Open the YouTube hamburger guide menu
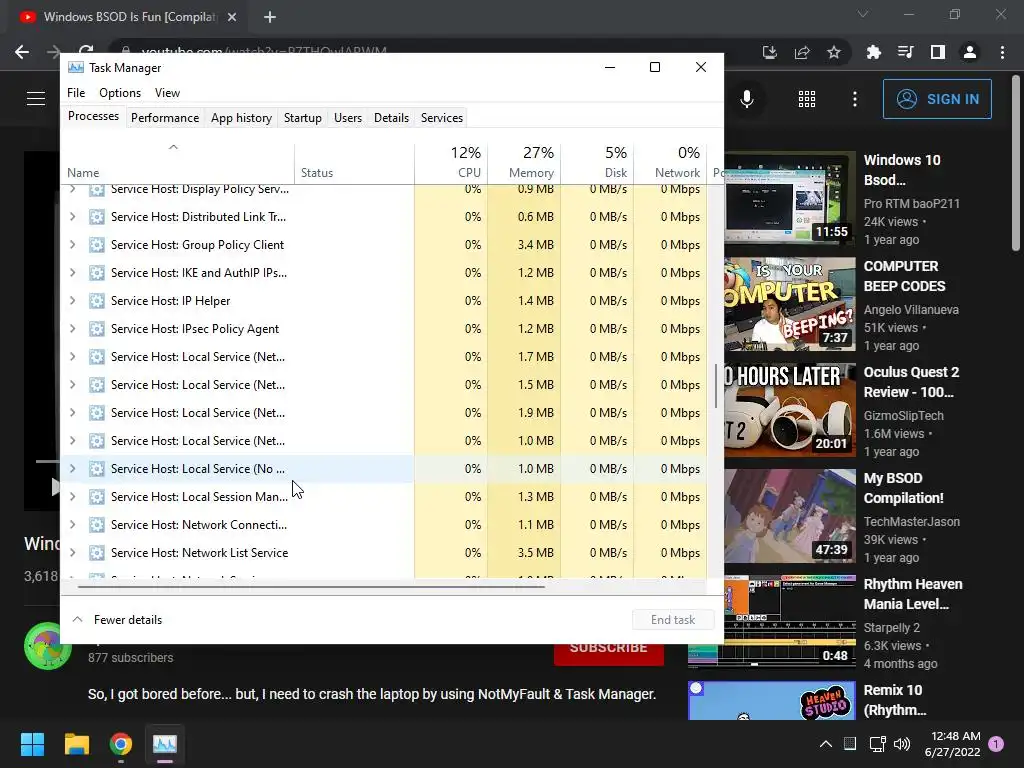Screen dimensions: 1024x768 coord(36,99)
